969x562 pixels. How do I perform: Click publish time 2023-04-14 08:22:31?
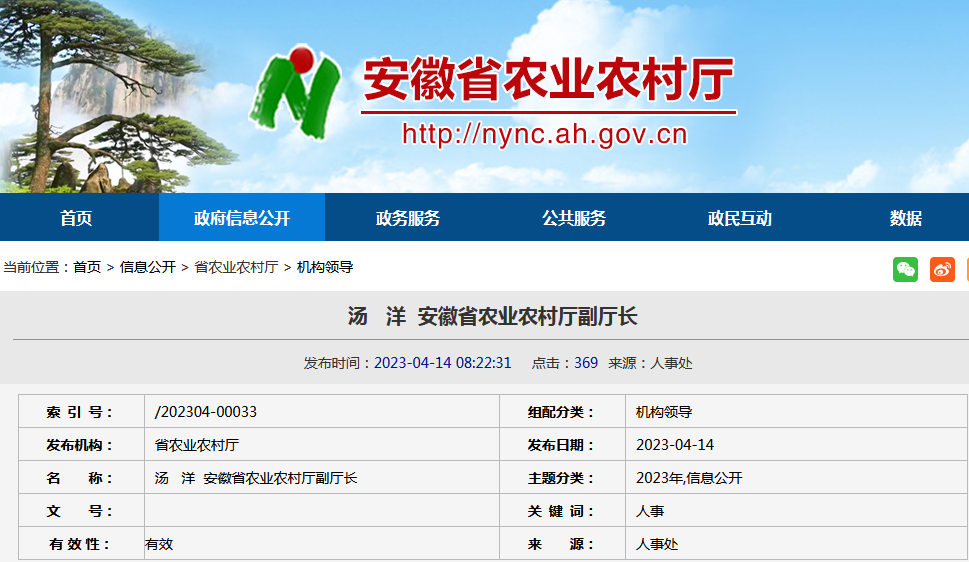pyautogui.click(x=442, y=363)
